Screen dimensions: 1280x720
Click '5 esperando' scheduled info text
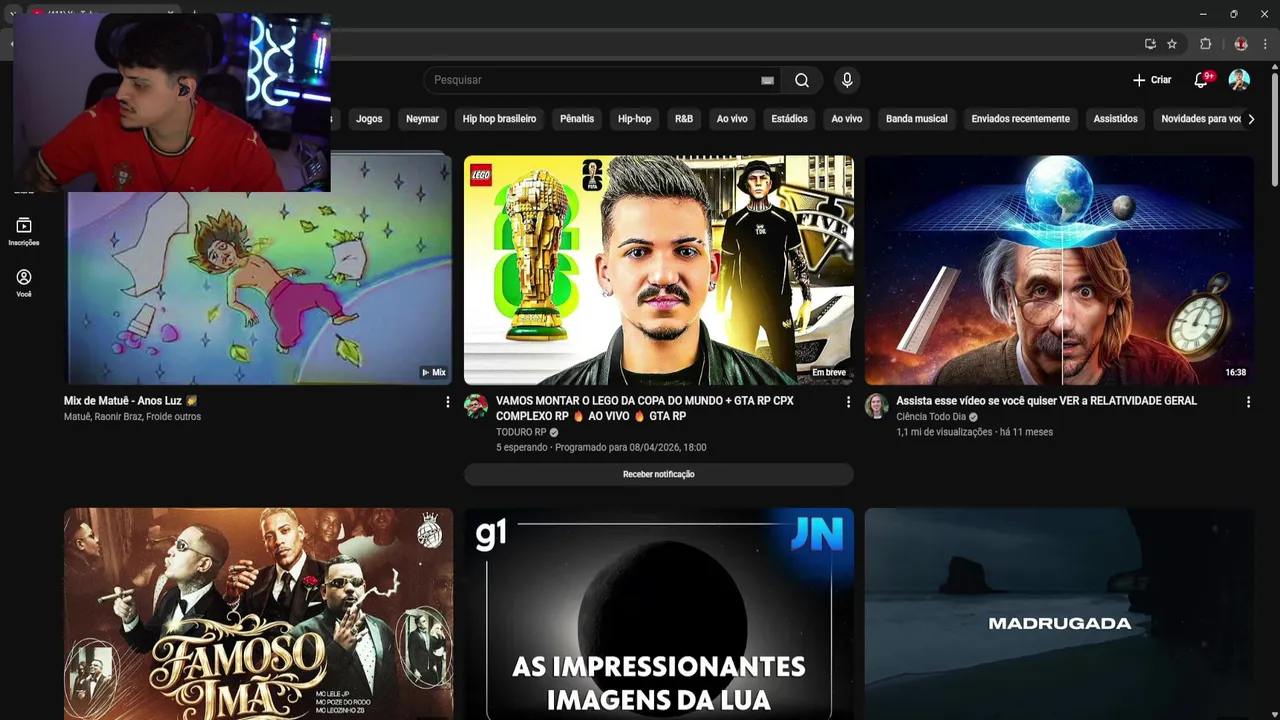(601, 447)
